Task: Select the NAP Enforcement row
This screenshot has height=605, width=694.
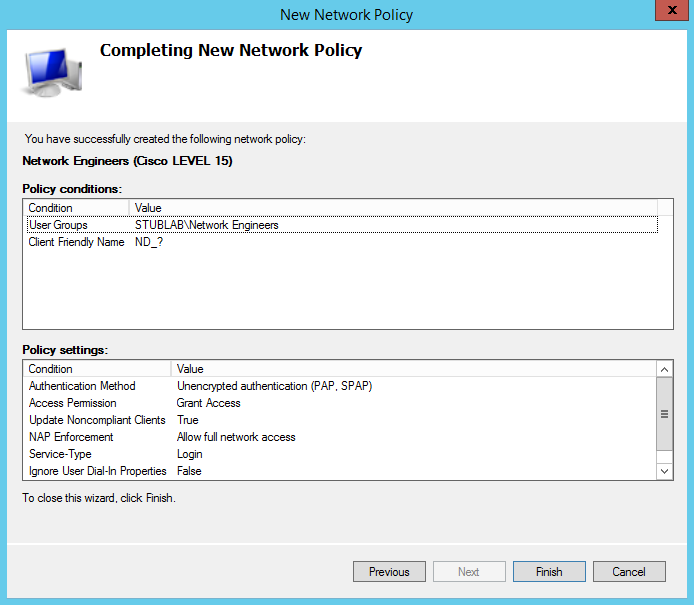Action: pos(340,437)
